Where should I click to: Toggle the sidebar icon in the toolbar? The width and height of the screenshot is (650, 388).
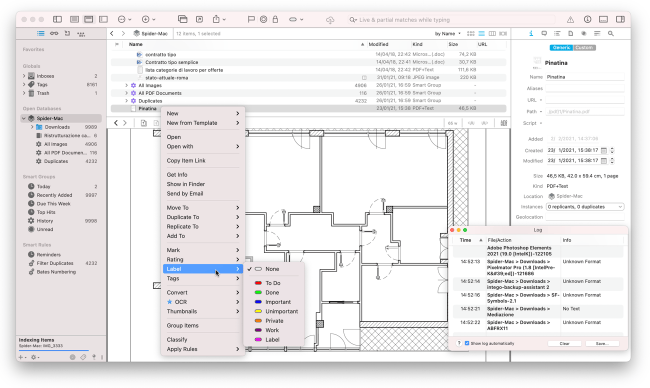[x=58, y=19]
